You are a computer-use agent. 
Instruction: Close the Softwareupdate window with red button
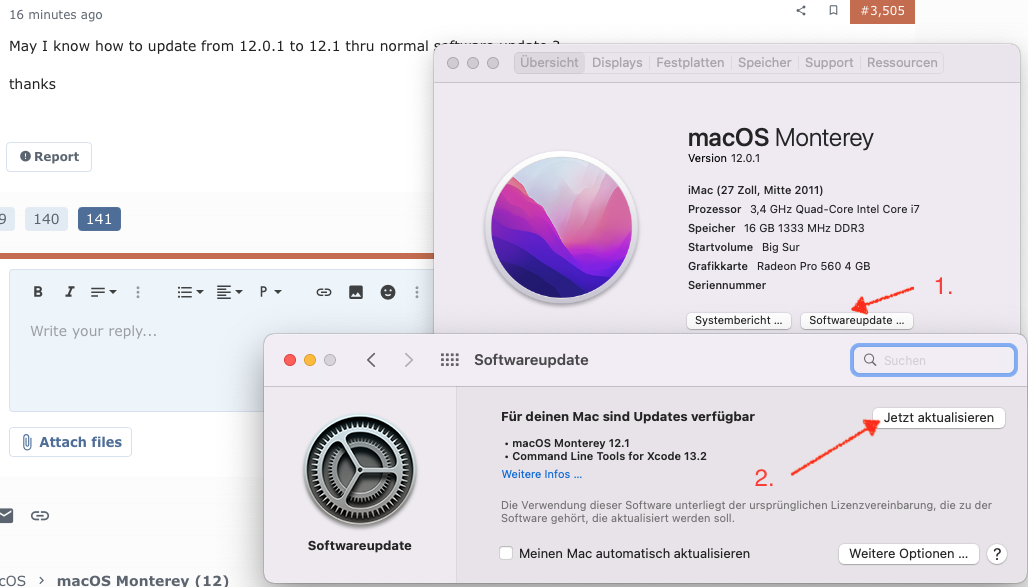290,360
